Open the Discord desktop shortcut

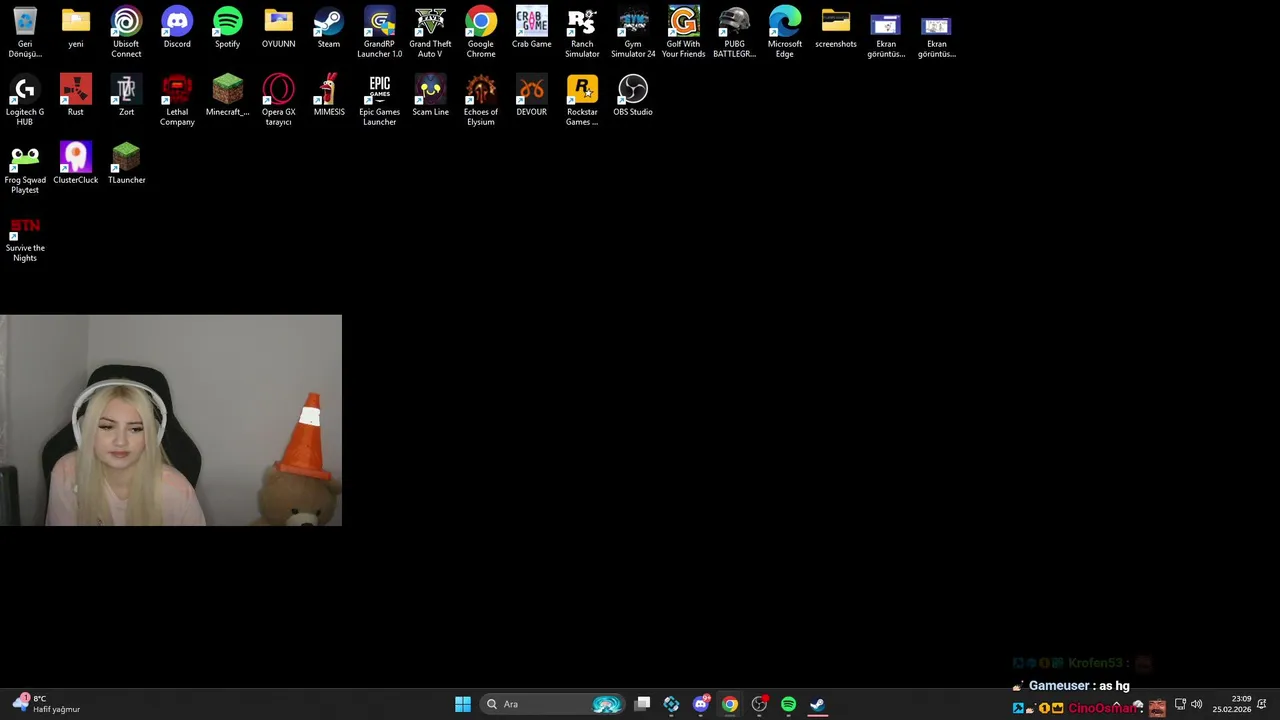click(x=177, y=28)
